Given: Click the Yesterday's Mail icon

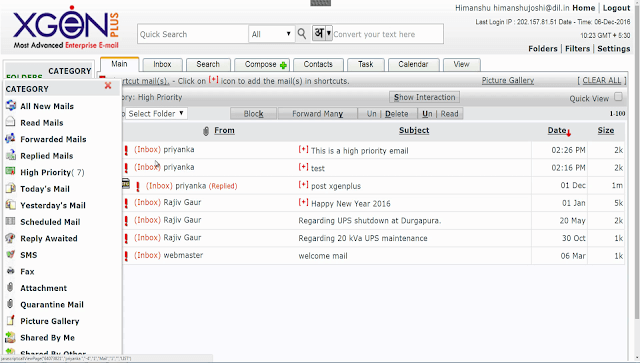Looking at the screenshot, I should (x=11, y=205).
